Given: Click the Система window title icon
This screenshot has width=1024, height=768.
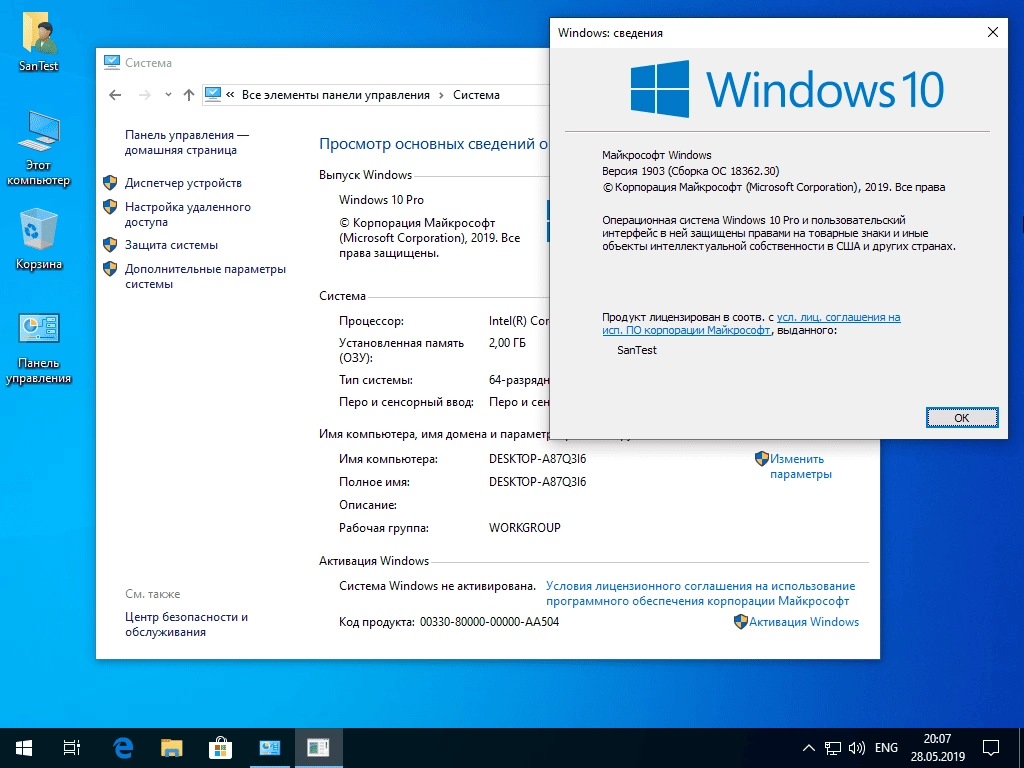Looking at the screenshot, I should coord(112,63).
